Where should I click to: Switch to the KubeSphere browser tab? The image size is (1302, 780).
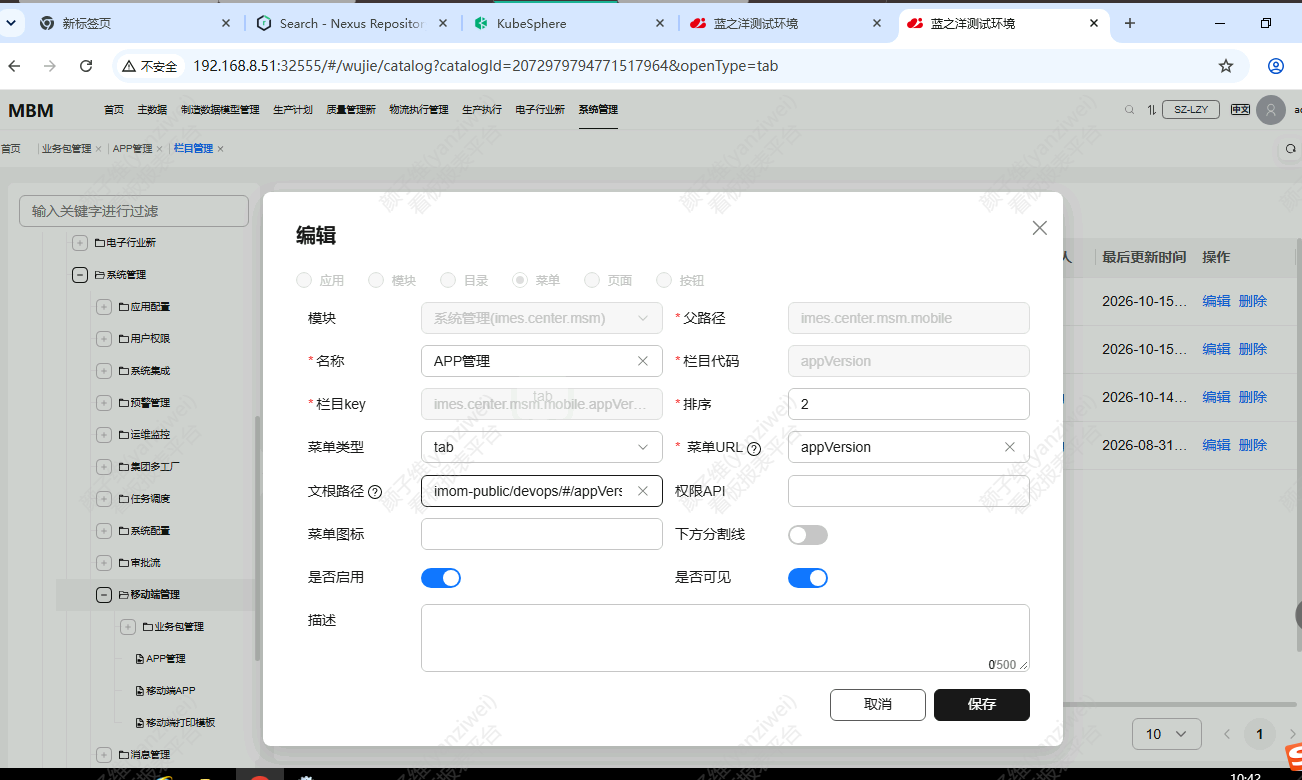[x=570, y=23]
